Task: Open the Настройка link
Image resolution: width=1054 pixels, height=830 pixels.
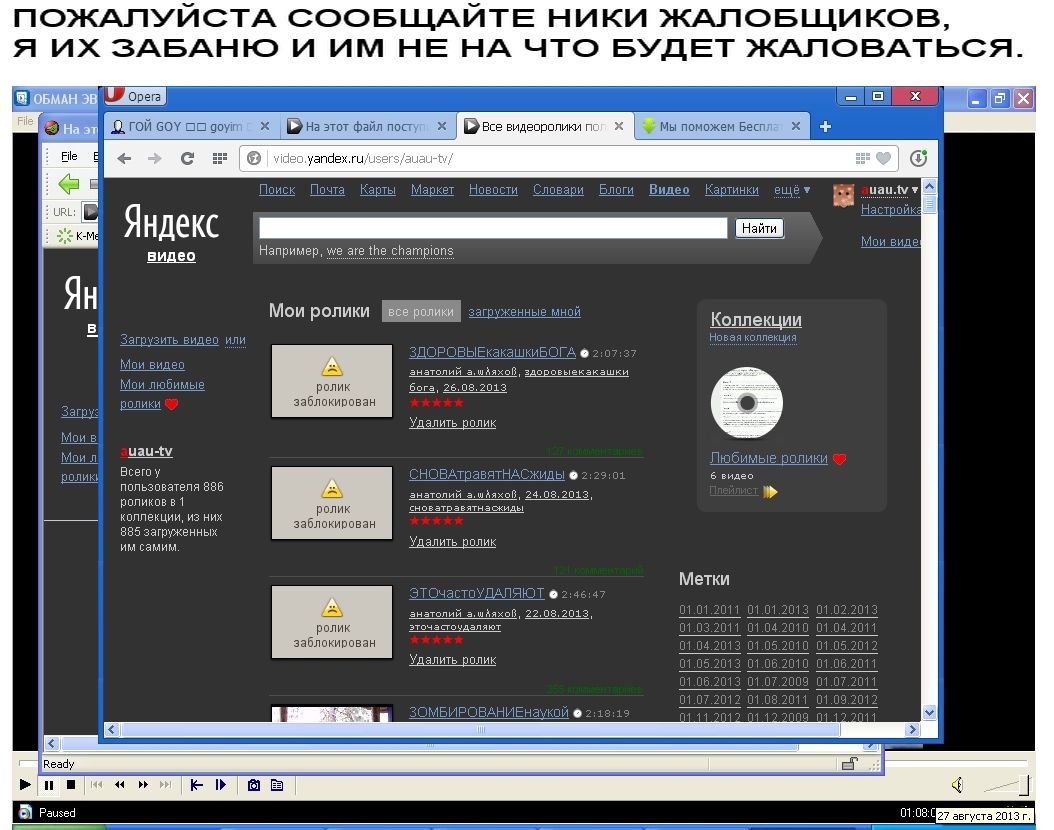Action: [891, 210]
